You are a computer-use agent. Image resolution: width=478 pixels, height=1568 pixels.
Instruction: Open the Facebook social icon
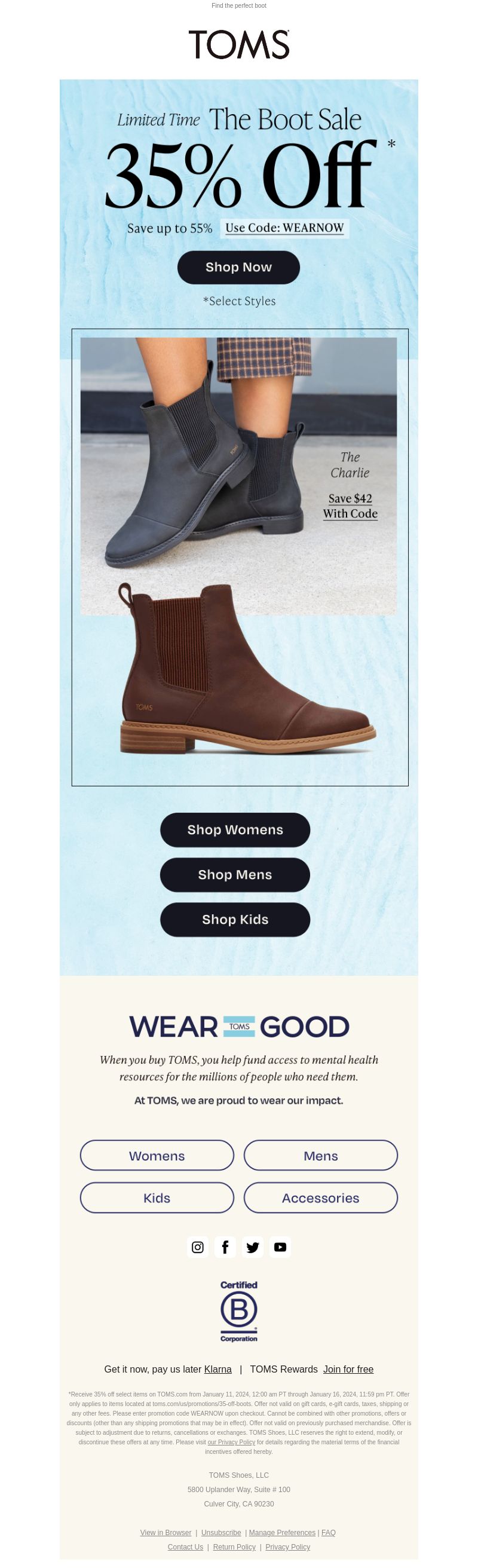click(x=225, y=1247)
